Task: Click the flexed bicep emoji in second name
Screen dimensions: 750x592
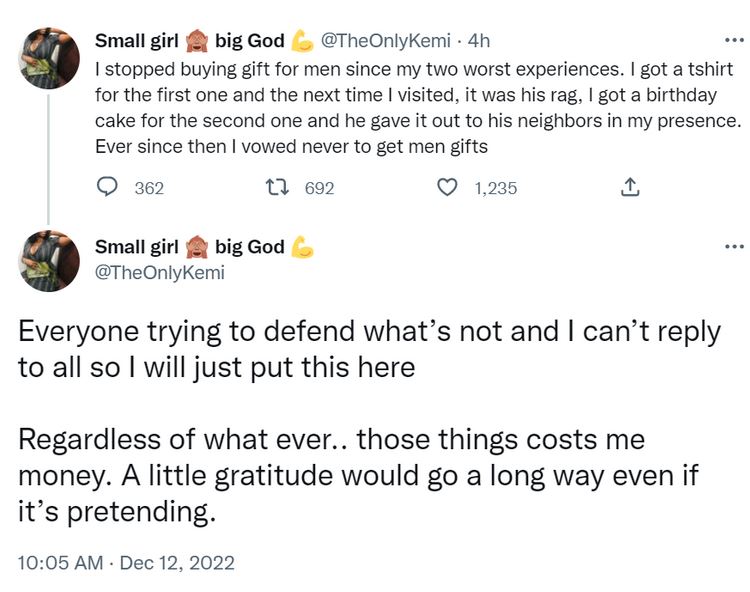Action: coord(302,247)
